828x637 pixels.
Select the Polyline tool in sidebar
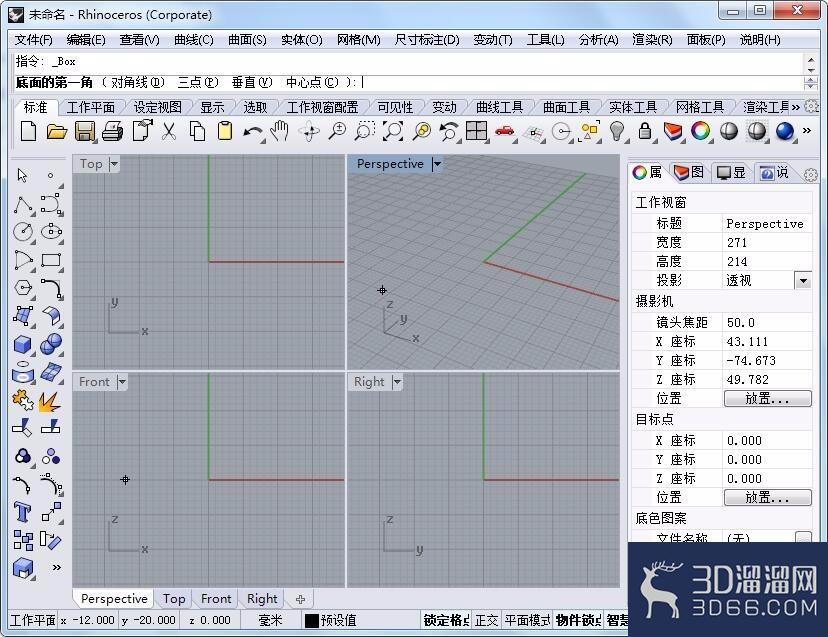[23, 204]
